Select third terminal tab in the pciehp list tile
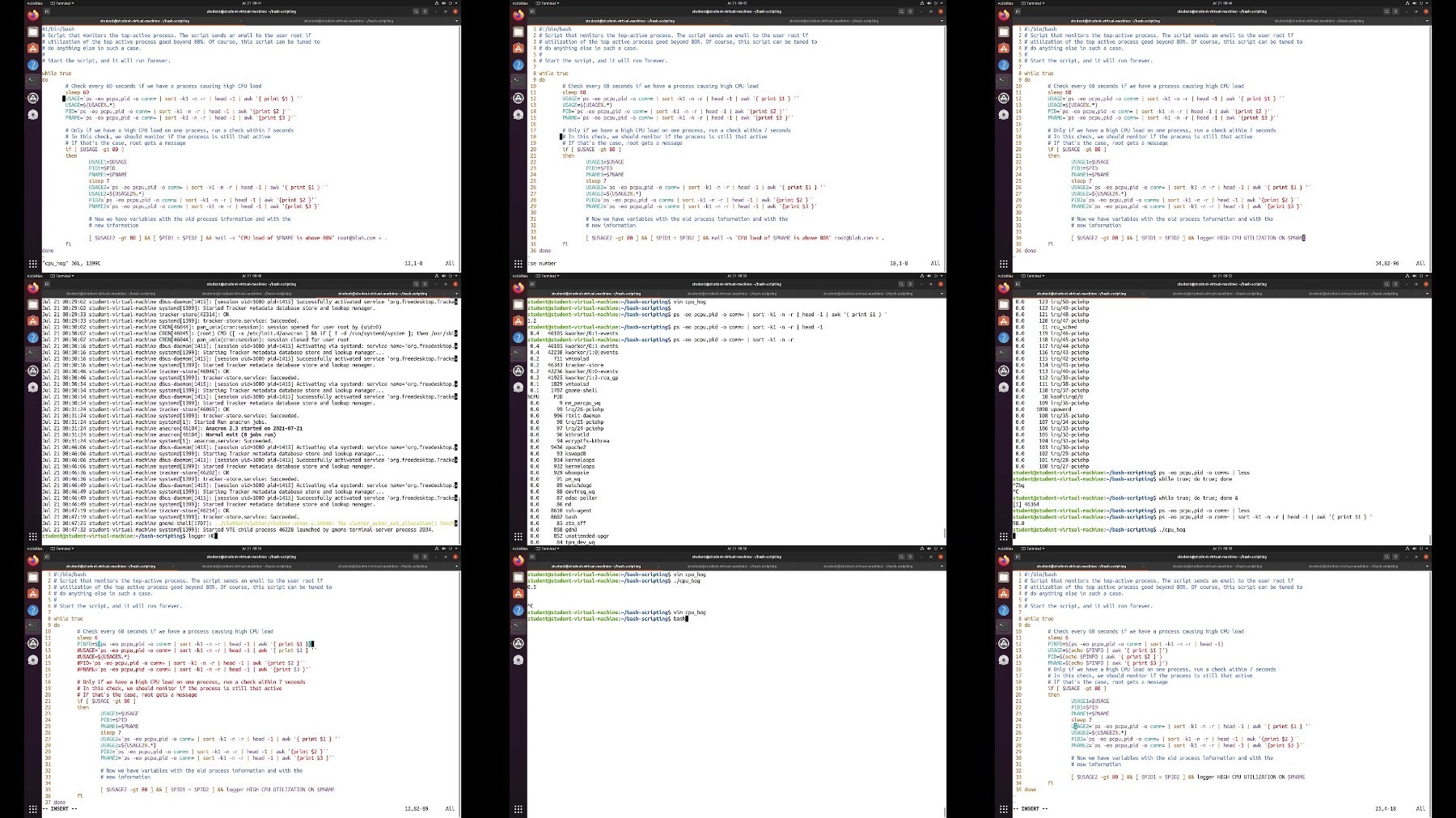Screen dimensions: 1456x818 pyautogui.click(x=1352, y=293)
